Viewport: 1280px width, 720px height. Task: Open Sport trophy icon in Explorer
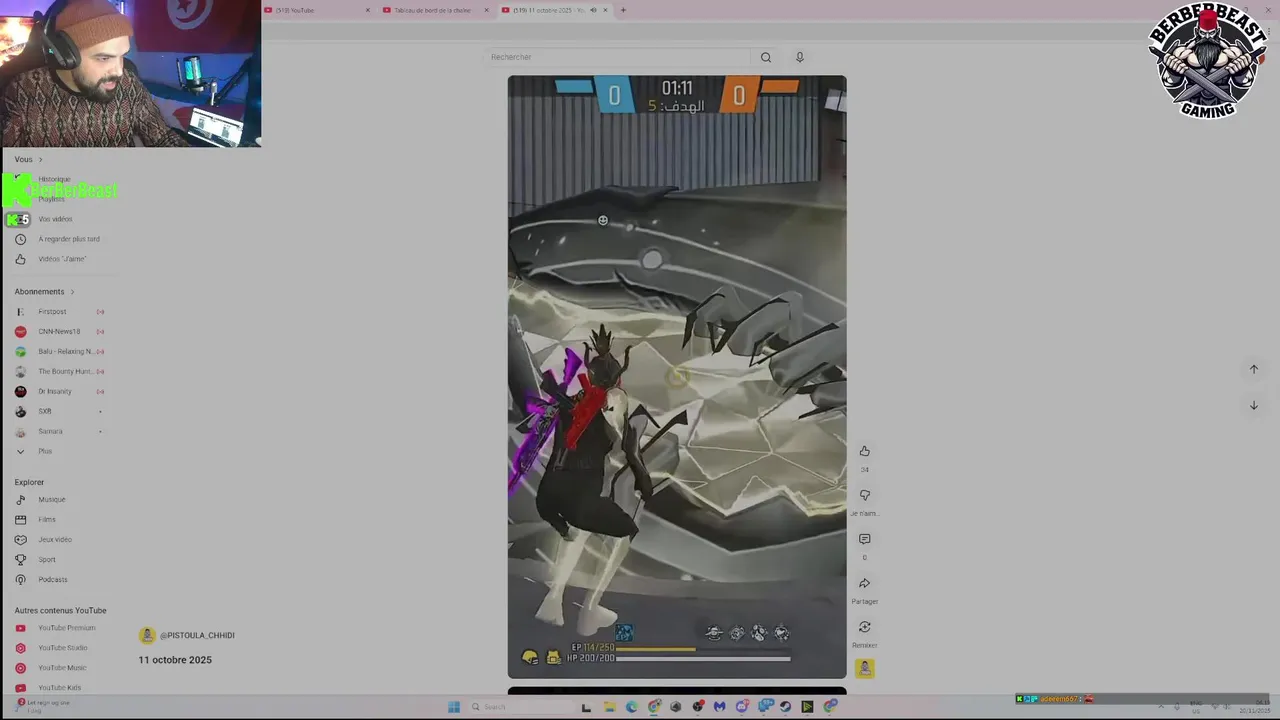point(20,560)
